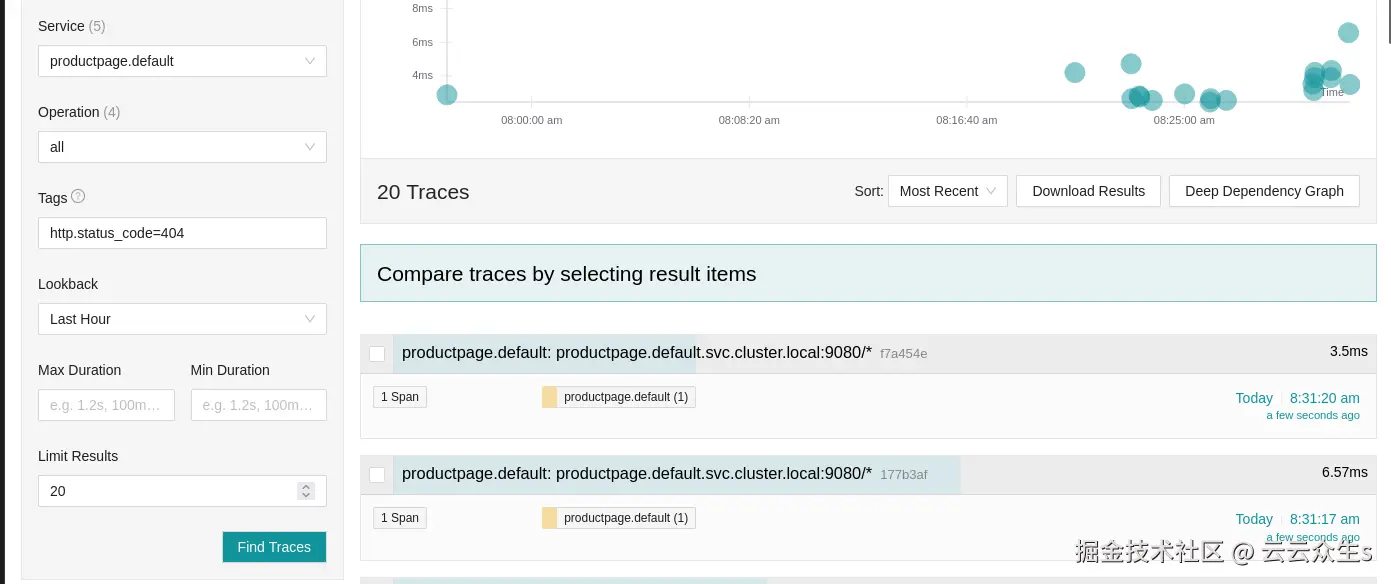1391x584 pixels.
Task: Focus the Min Duration input field
Action: coord(258,405)
